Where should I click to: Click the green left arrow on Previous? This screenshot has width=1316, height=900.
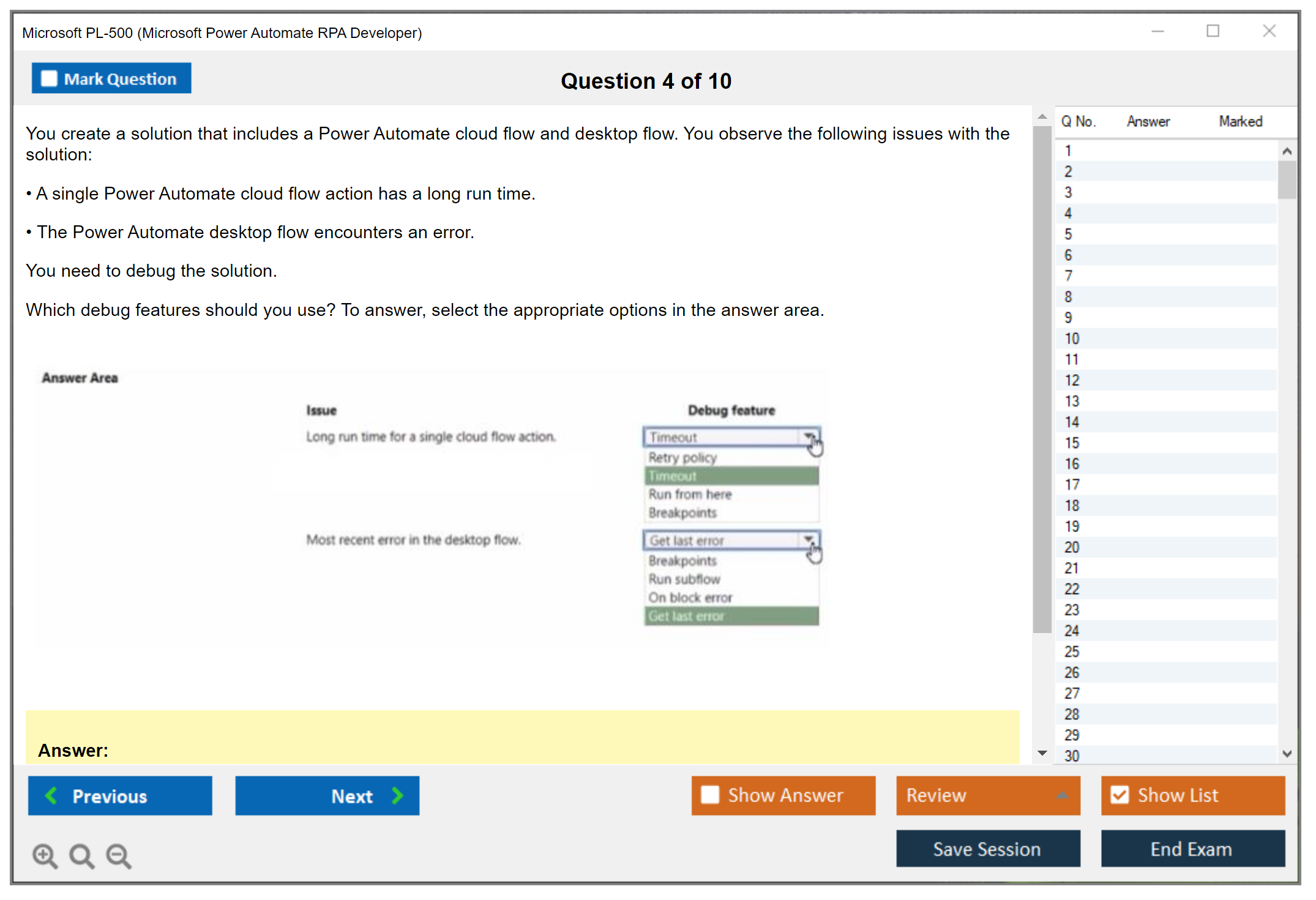[51, 795]
